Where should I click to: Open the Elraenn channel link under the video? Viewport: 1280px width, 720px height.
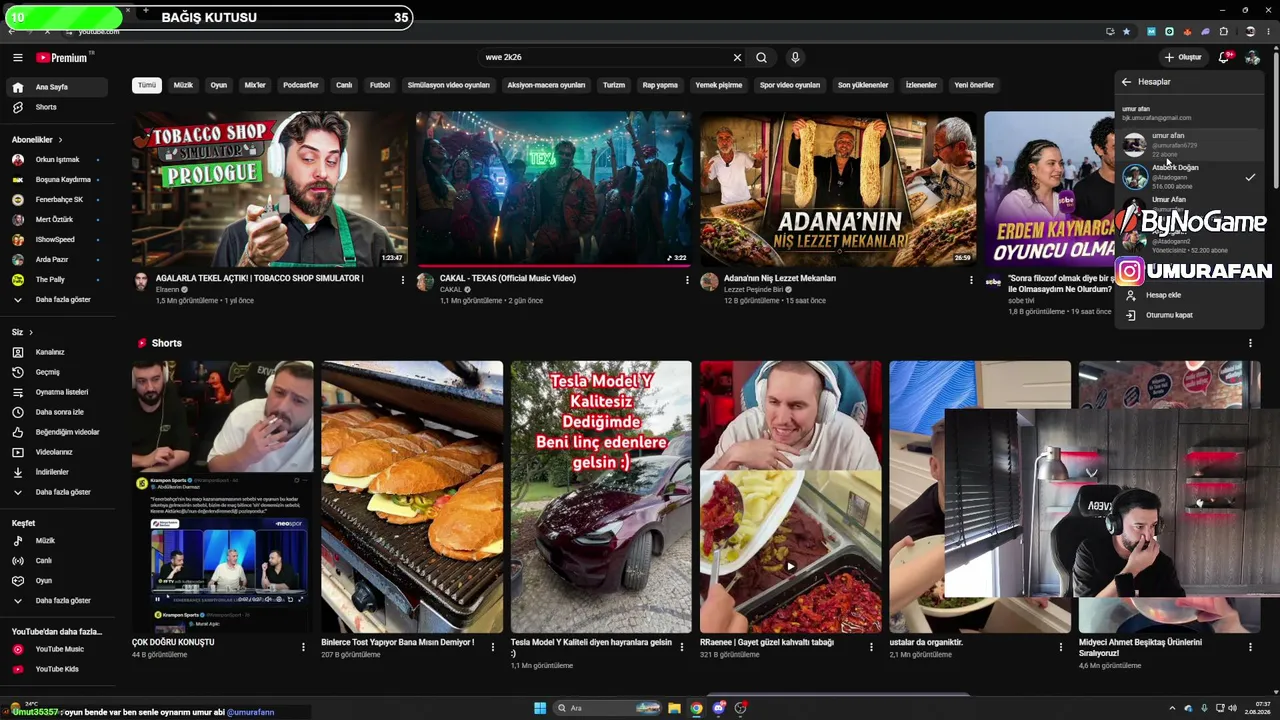(x=166, y=289)
